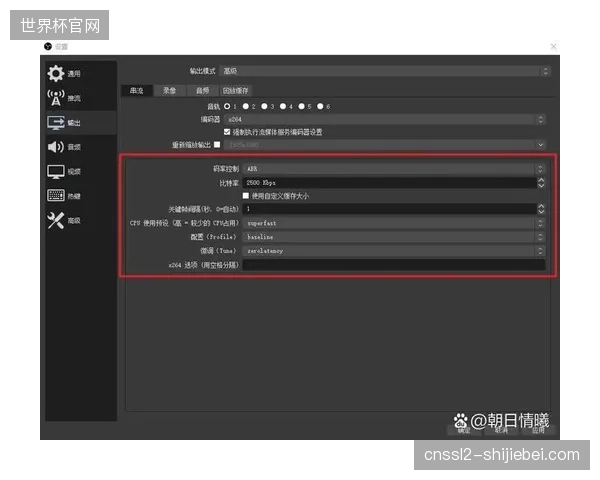Click the keyframe interval field showing 1
600x480 pixels.
click(390, 209)
